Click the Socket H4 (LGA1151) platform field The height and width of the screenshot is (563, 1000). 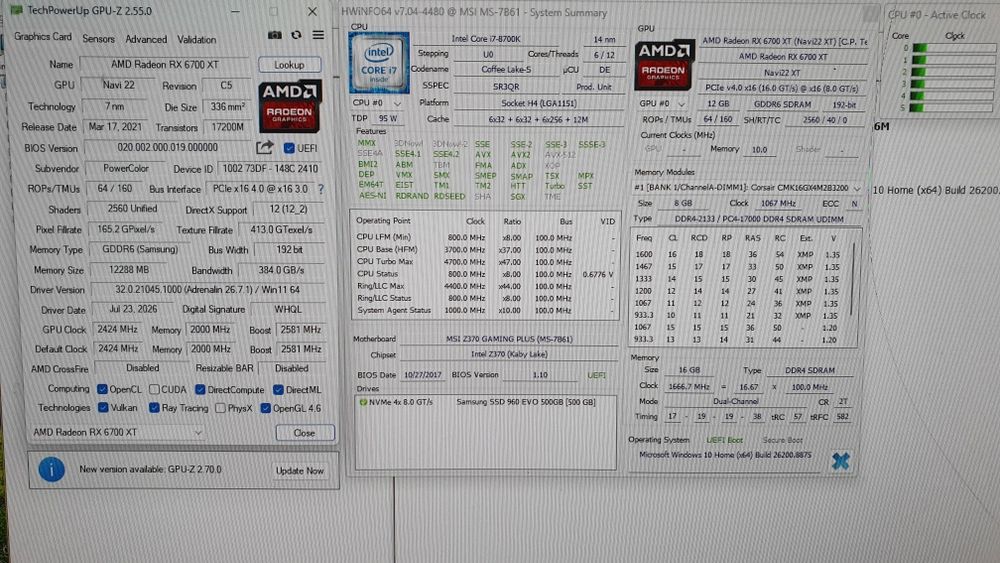(x=538, y=103)
